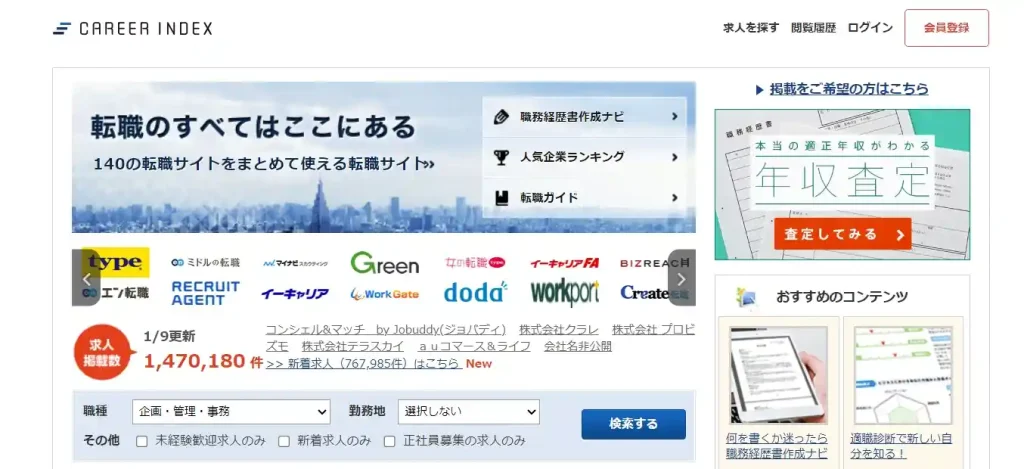Open the 年収査定 banner image

click(842, 184)
